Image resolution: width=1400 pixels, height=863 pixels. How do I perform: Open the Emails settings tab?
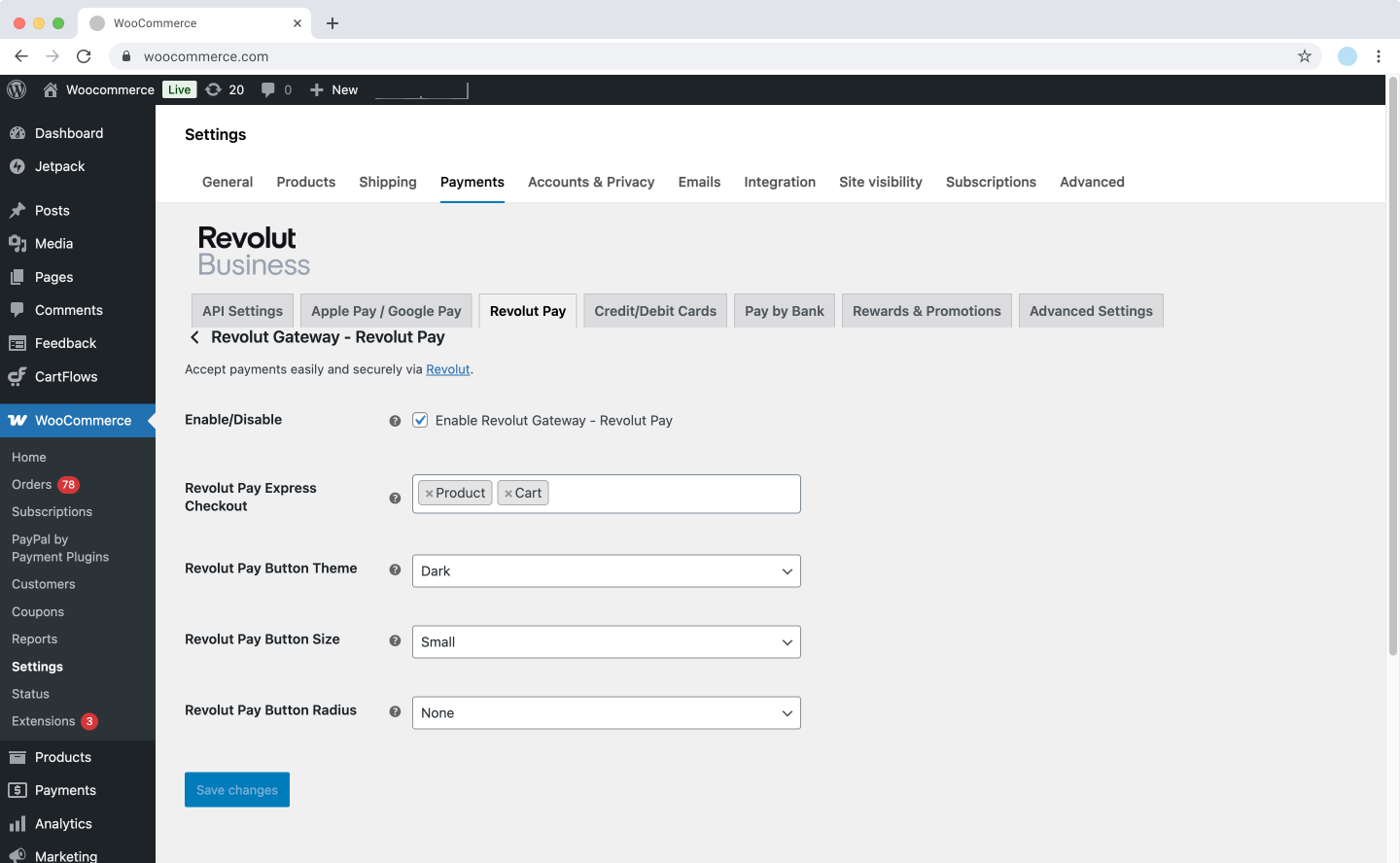tap(699, 182)
